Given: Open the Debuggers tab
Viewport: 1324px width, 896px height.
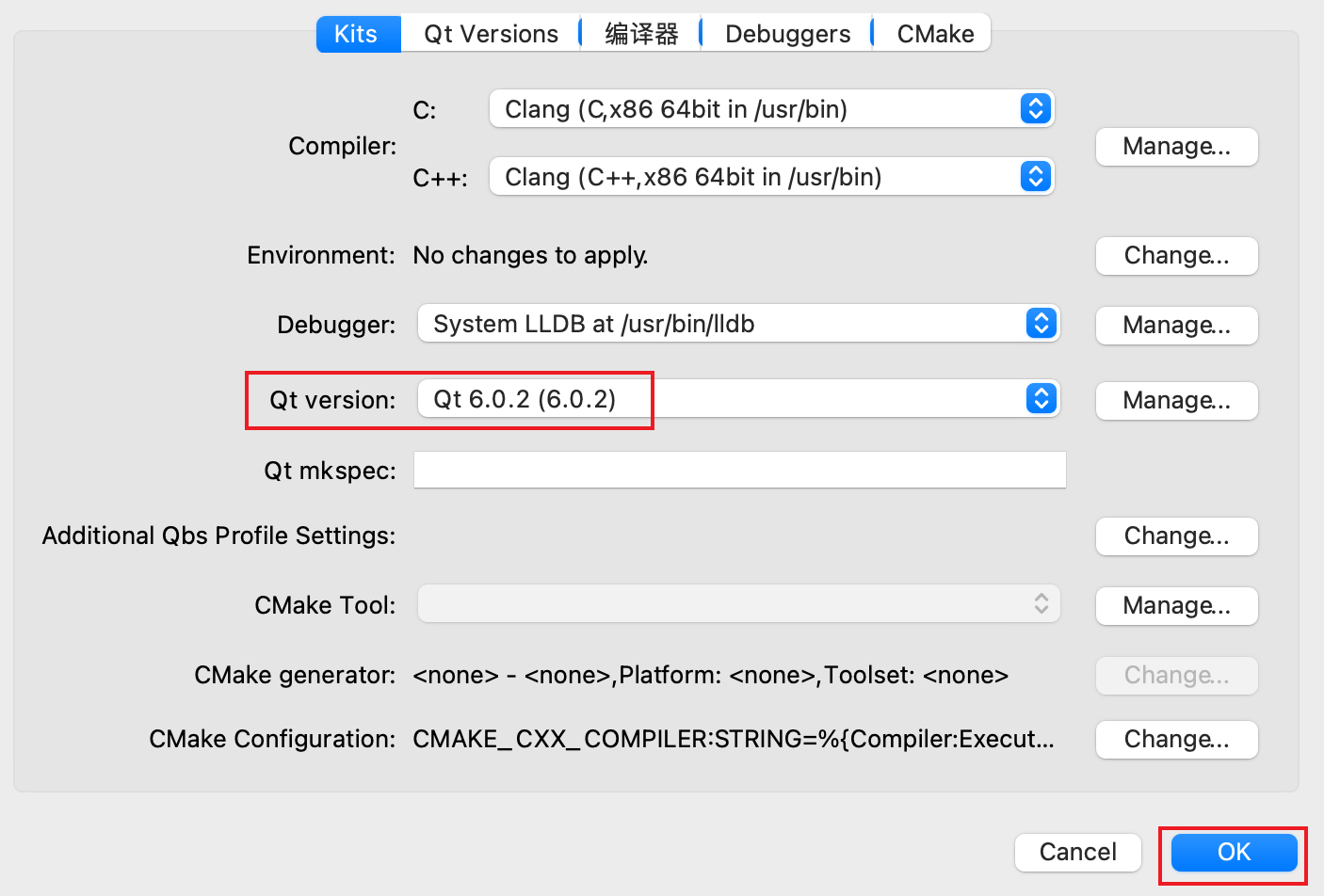Looking at the screenshot, I should [x=787, y=34].
